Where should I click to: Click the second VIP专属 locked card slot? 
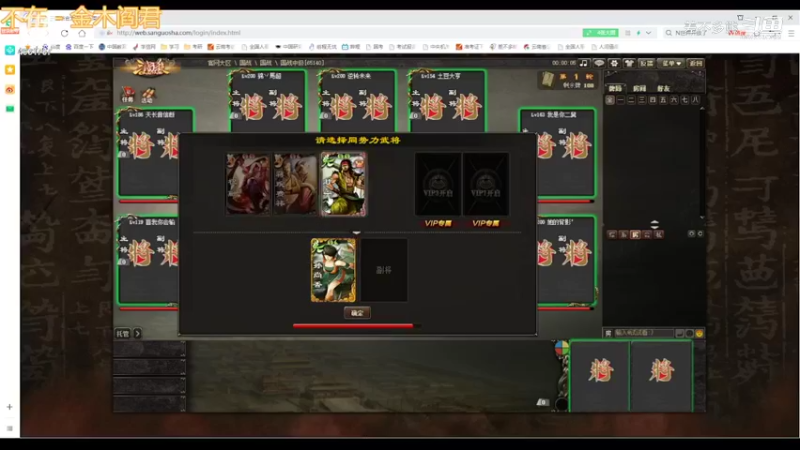(x=486, y=184)
